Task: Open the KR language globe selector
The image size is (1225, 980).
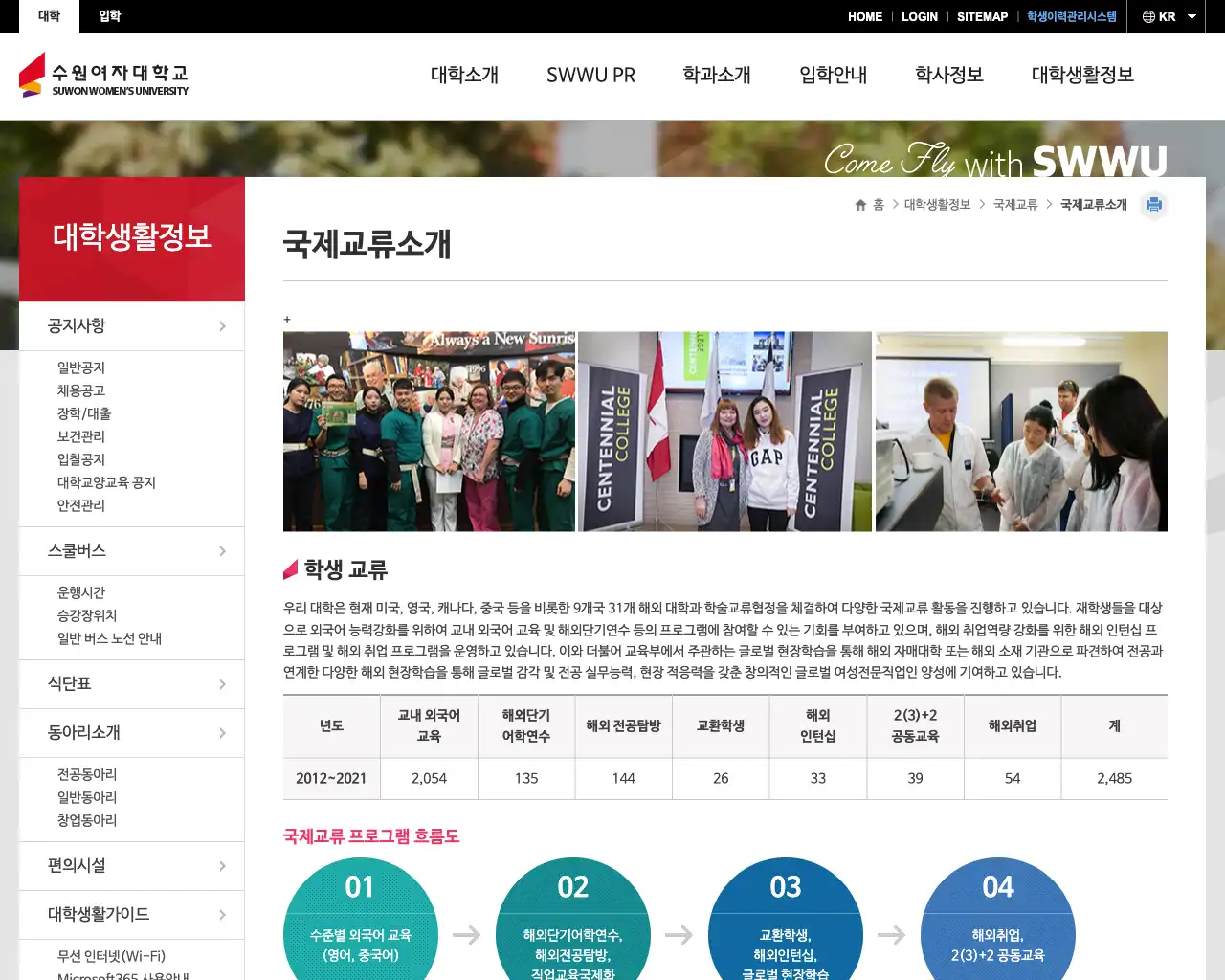Action: [1158, 16]
